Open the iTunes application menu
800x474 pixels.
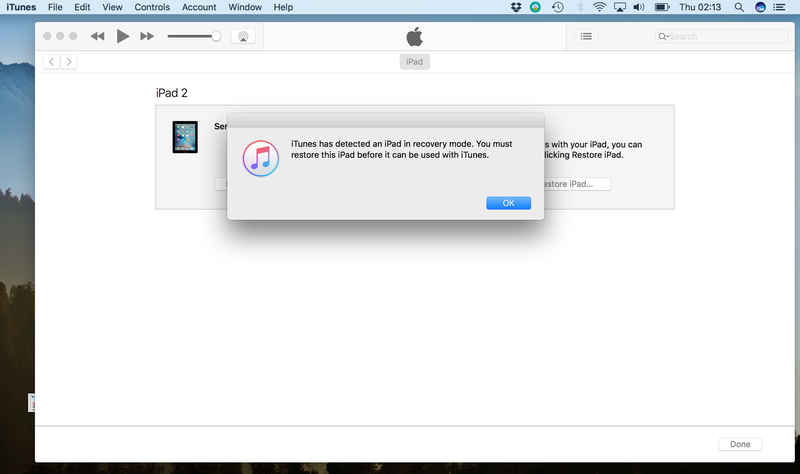[x=21, y=7]
